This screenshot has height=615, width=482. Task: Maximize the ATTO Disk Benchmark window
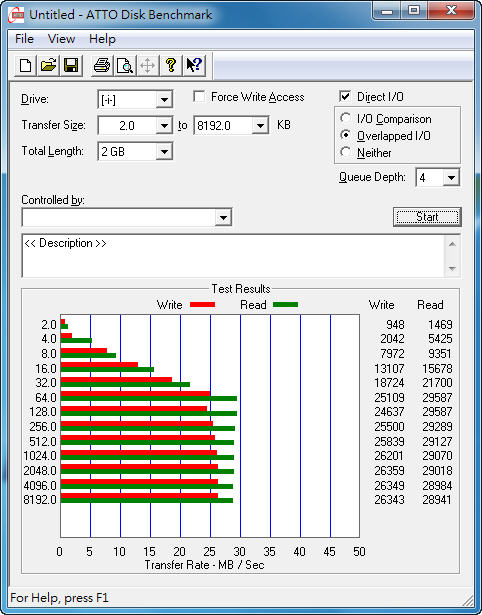(414, 11)
